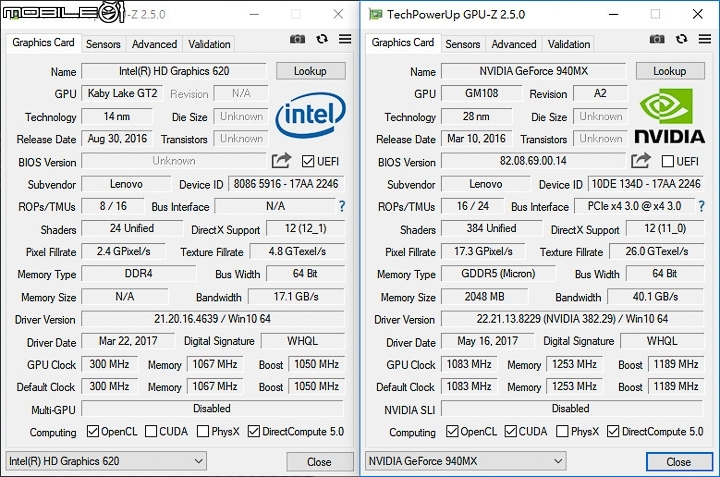Image resolution: width=720 pixels, height=477 pixels.
Task: Click BIOS export icon in Intel window
Action: 281,161
